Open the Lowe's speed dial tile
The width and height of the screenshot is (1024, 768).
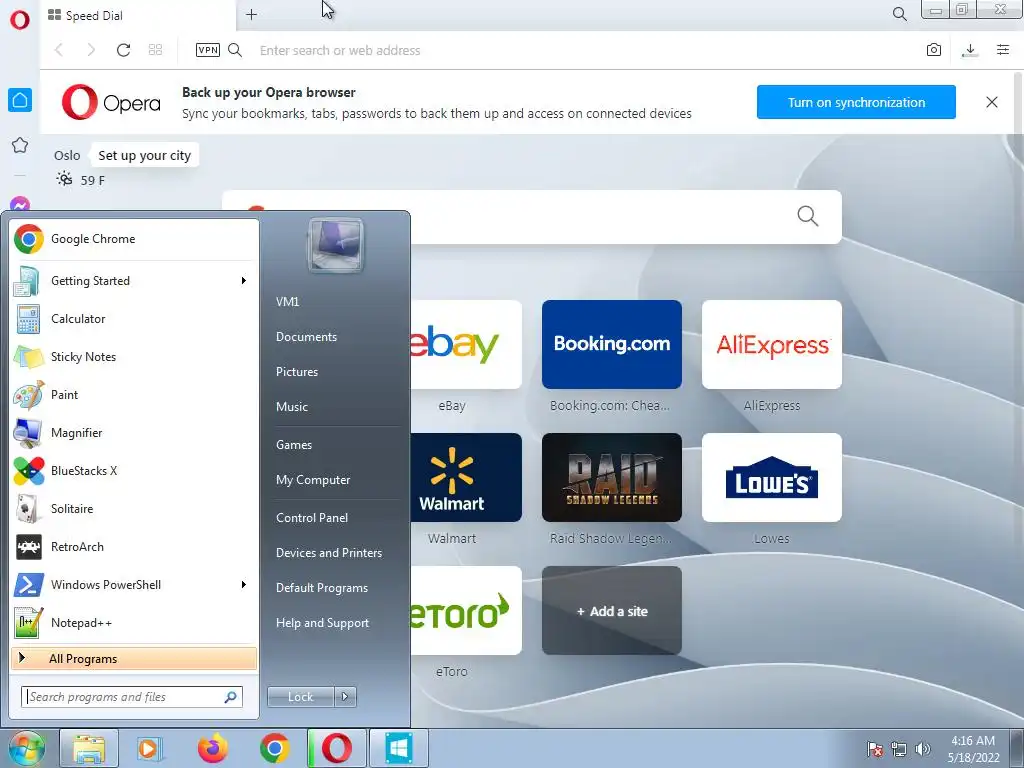772,477
